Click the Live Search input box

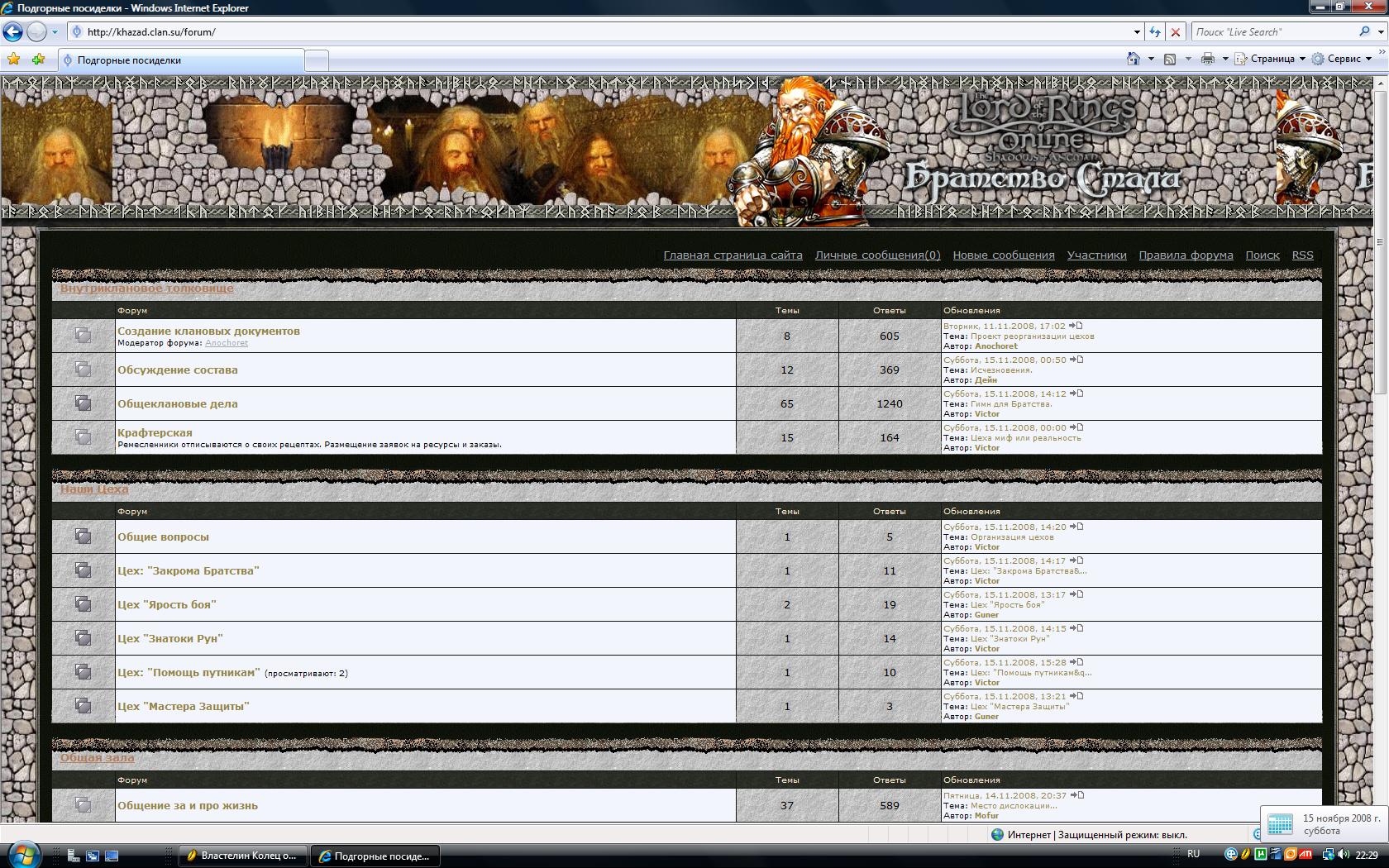point(1272,32)
